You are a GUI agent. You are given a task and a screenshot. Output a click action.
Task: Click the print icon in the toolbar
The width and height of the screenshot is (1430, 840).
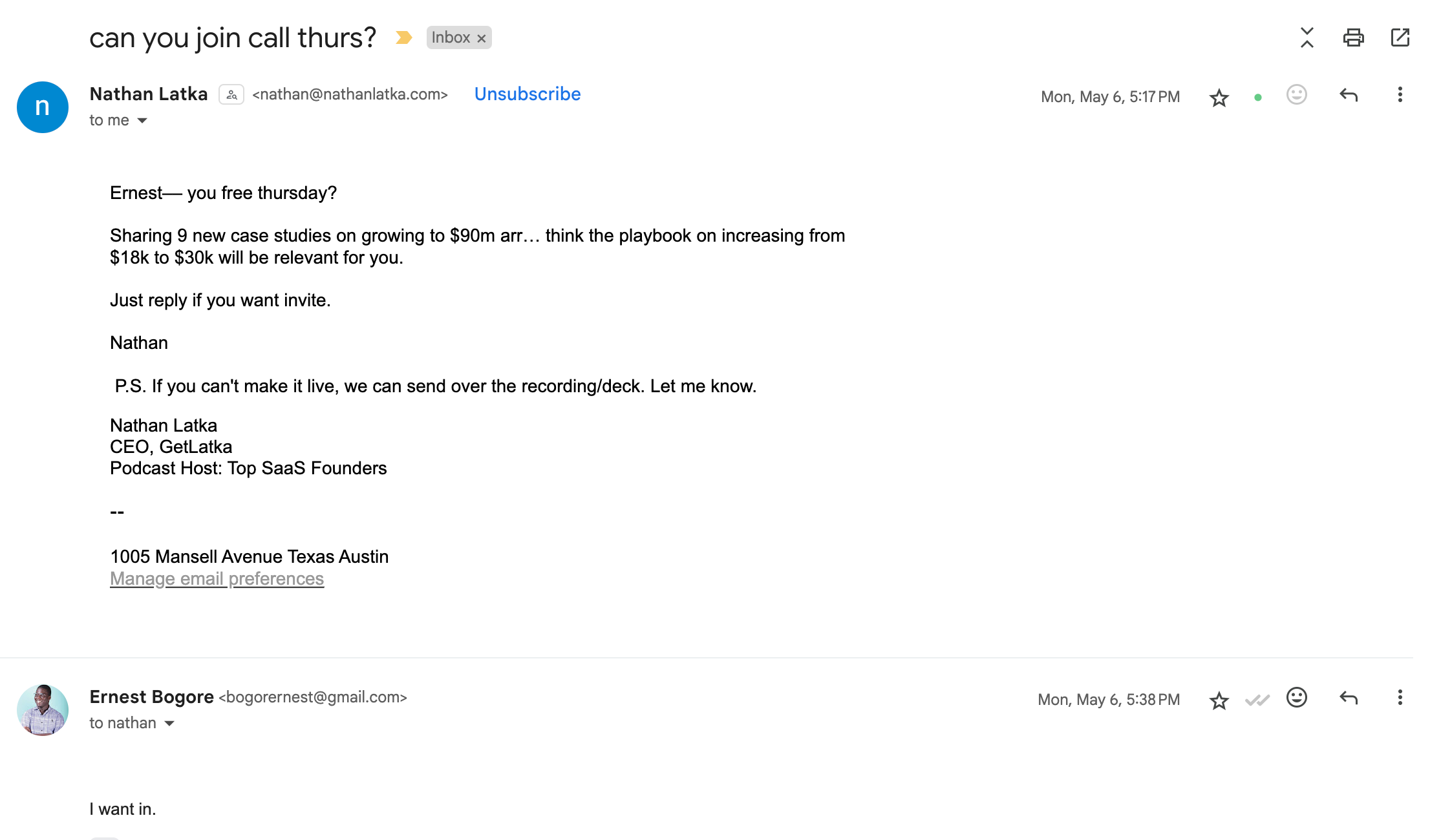coord(1353,38)
